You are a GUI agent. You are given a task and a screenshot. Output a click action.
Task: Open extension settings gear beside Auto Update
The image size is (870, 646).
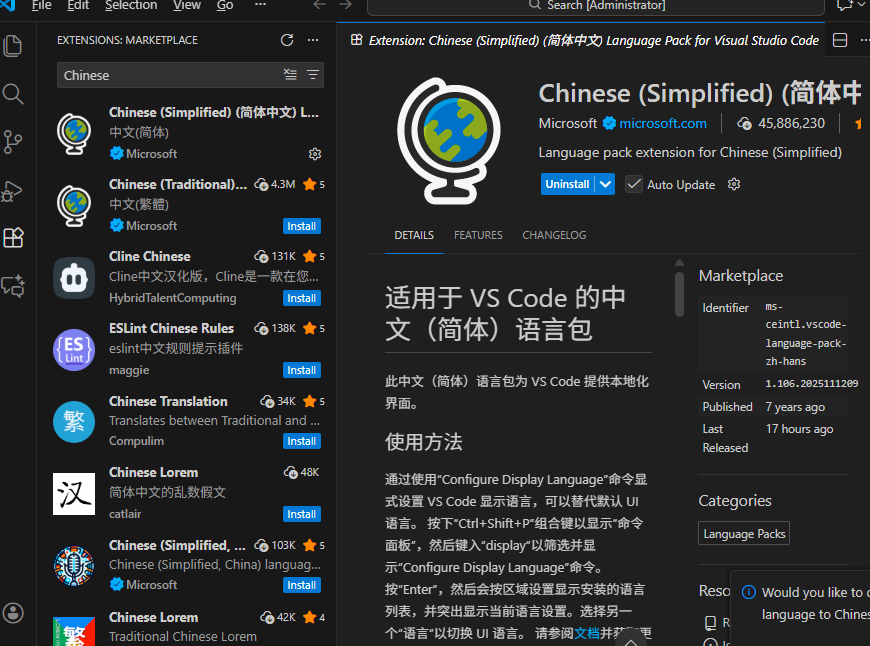point(734,184)
